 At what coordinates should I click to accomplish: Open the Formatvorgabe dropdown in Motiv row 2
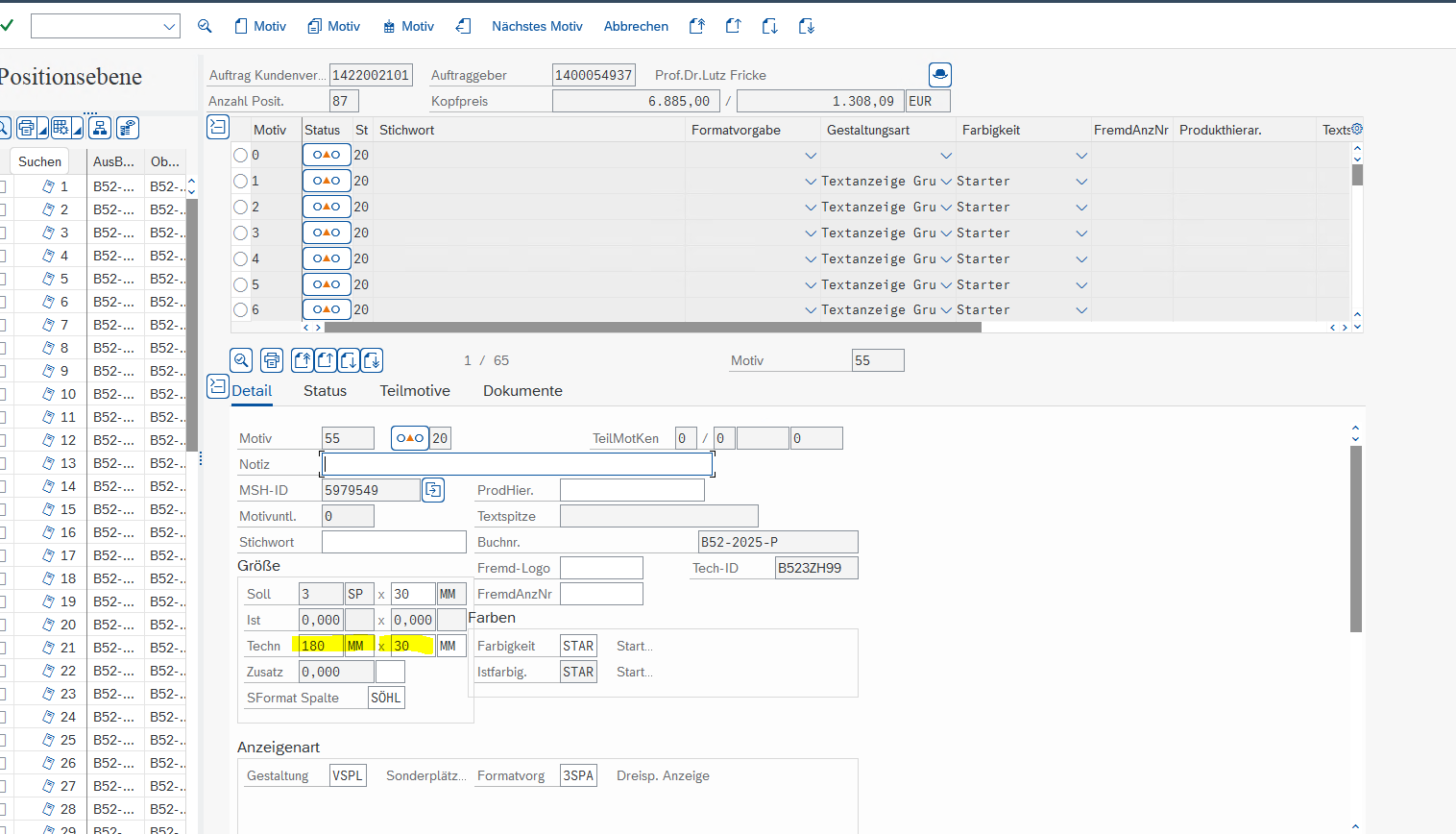[811, 208]
